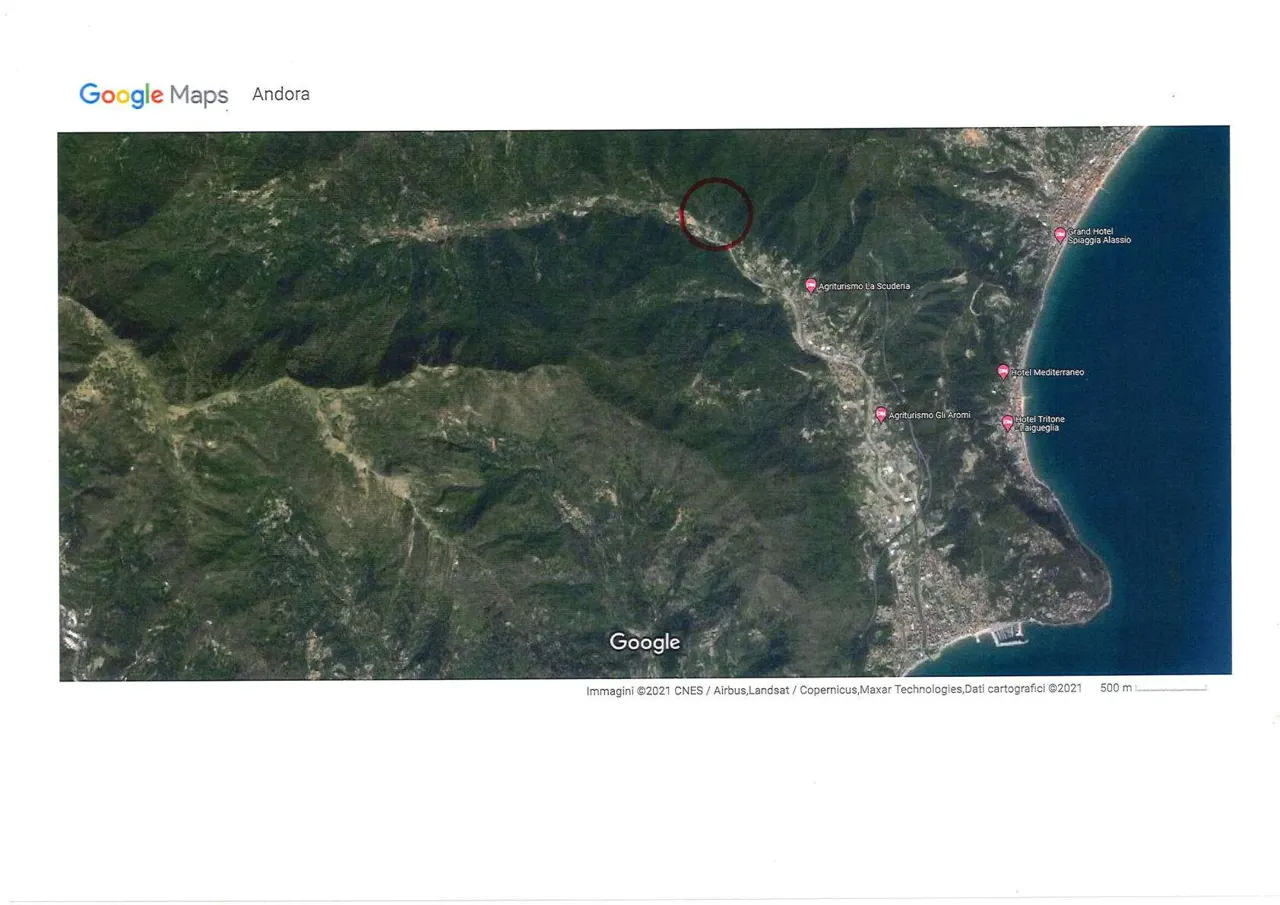Select the Hotel Mediterraneo map pin
The height and width of the screenshot is (905, 1280).
pyautogui.click(x=1003, y=372)
